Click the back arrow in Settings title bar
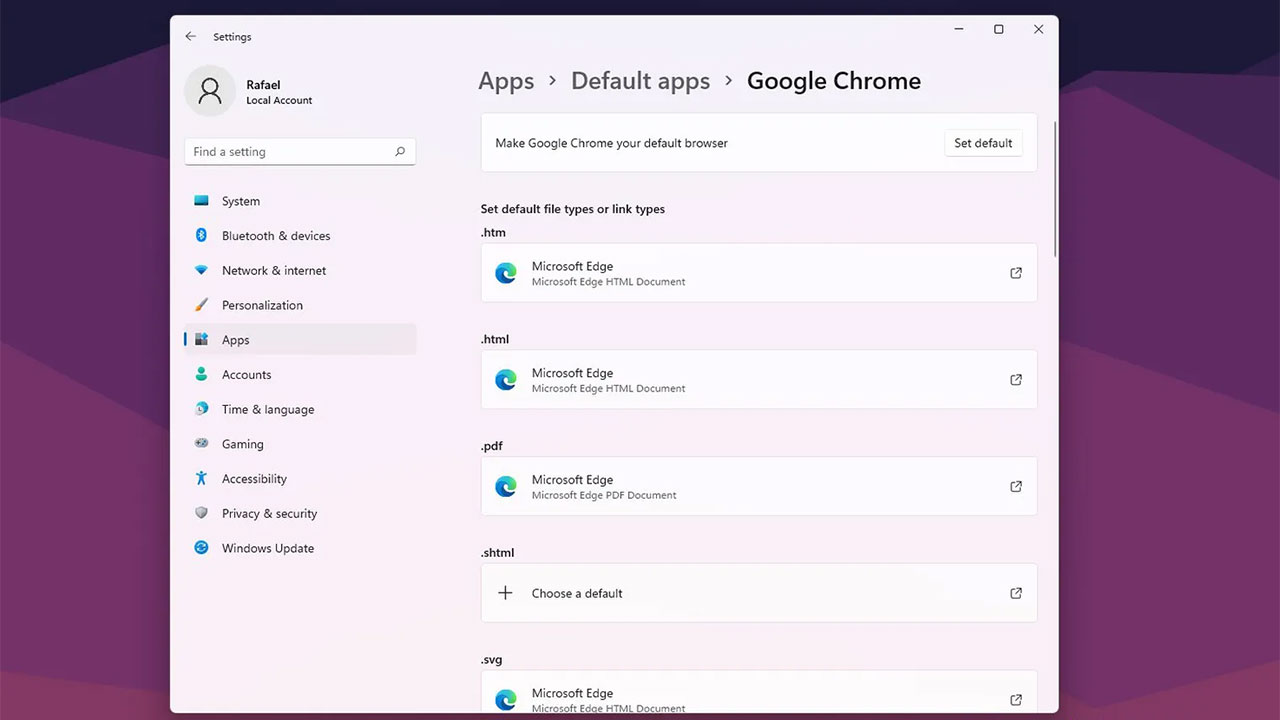1280x720 pixels. tap(190, 37)
